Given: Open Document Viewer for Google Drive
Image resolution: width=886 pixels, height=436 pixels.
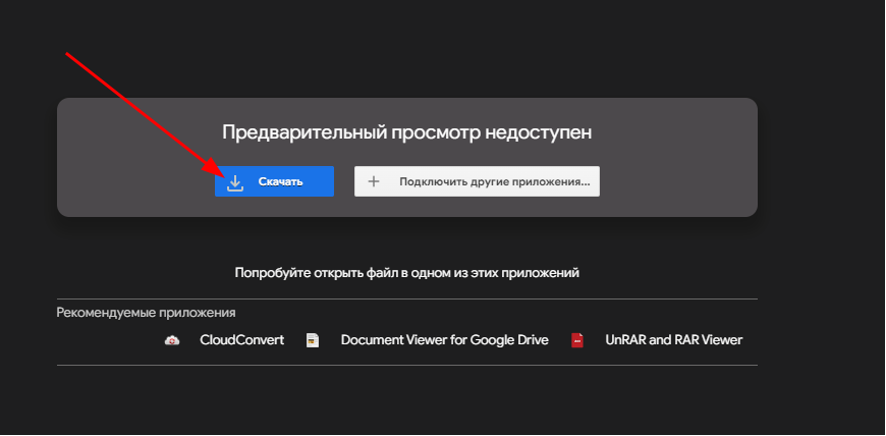Looking at the screenshot, I should [x=445, y=340].
